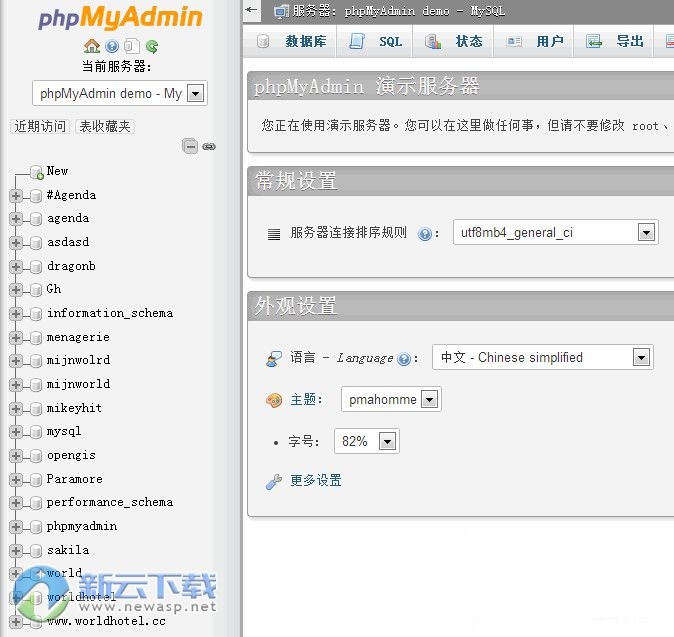
Task: Open the performance_schema database
Action: [110, 502]
